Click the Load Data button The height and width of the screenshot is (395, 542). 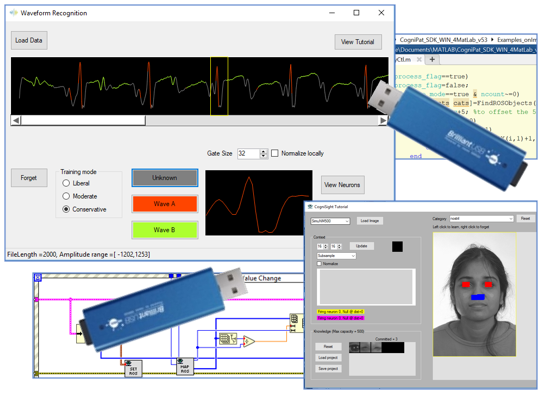(x=29, y=40)
